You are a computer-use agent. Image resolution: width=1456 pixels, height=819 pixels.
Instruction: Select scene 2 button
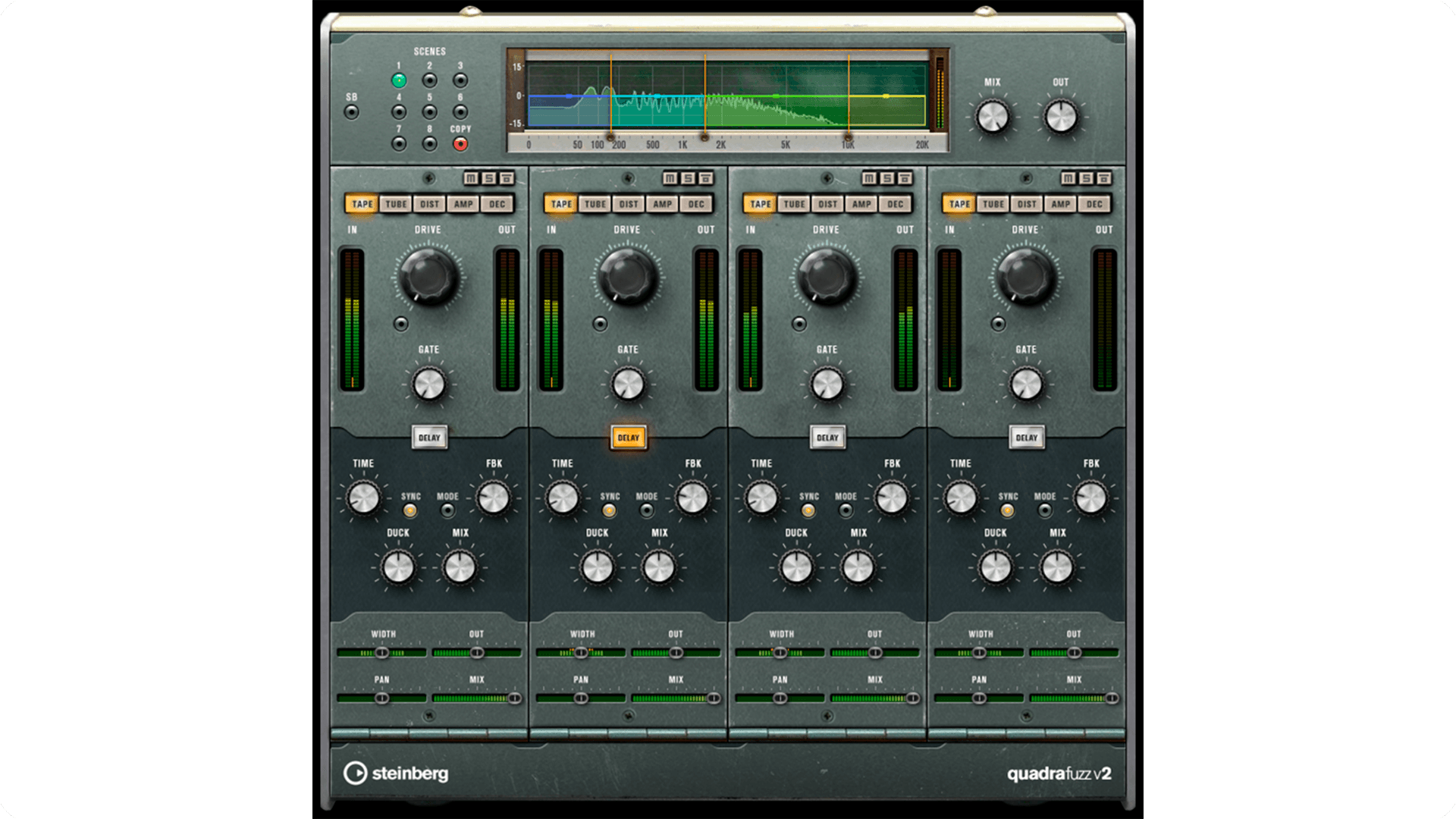[x=430, y=80]
